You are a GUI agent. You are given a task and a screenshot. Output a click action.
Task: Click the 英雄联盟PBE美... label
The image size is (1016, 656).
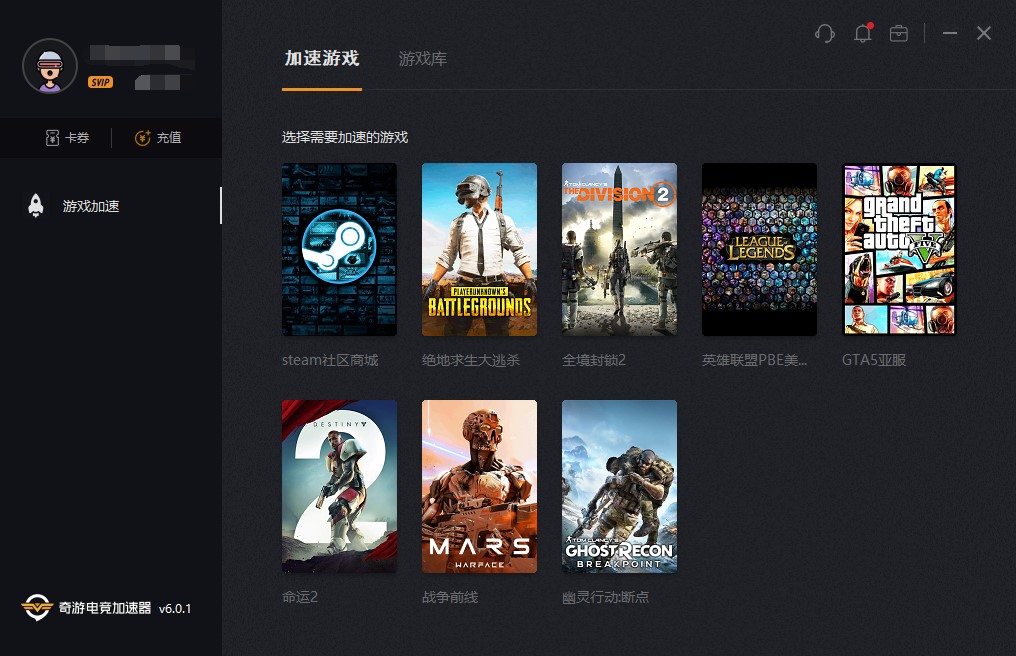(x=754, y=360)
